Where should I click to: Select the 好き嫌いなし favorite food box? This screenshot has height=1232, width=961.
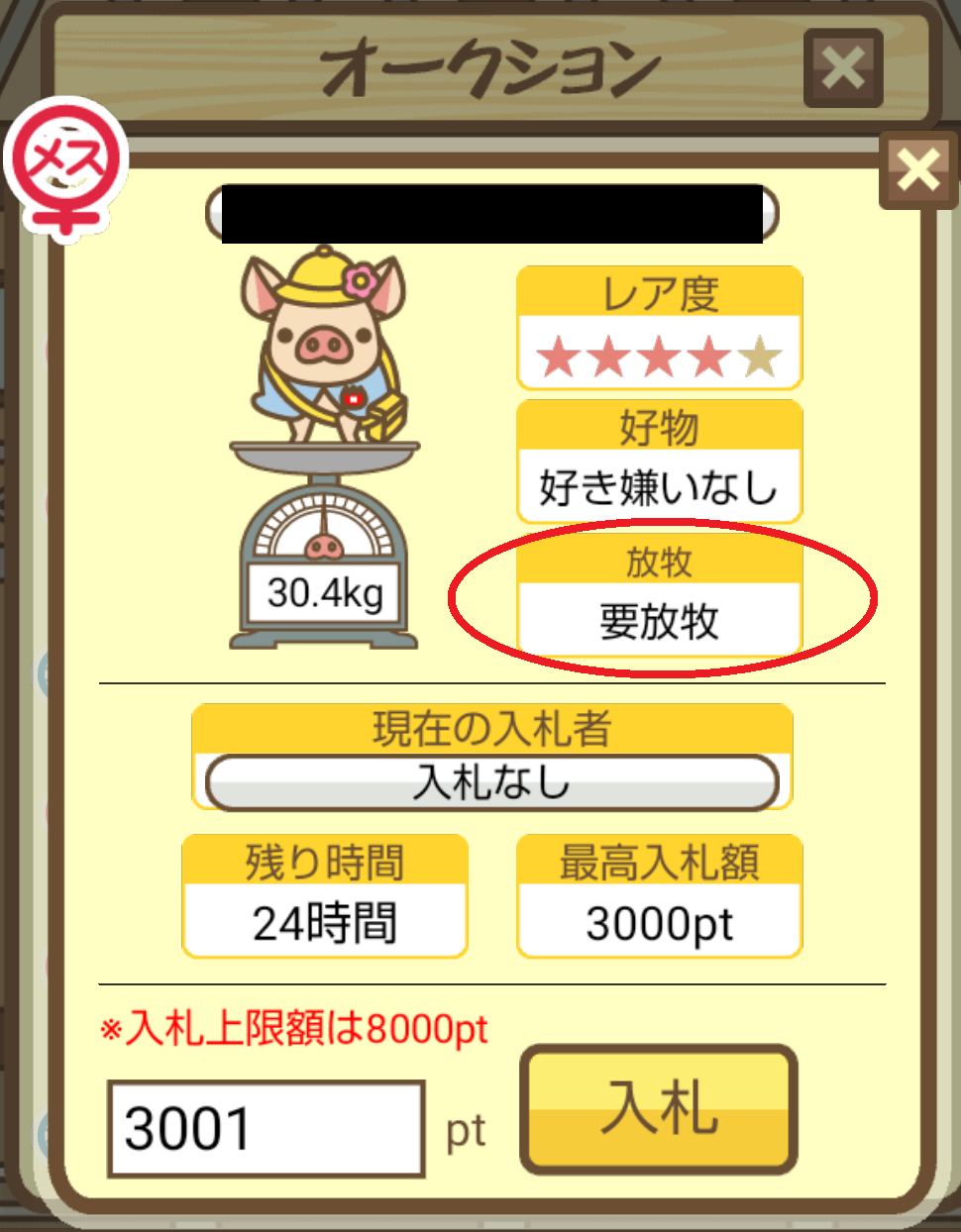(x=660, y=486)
